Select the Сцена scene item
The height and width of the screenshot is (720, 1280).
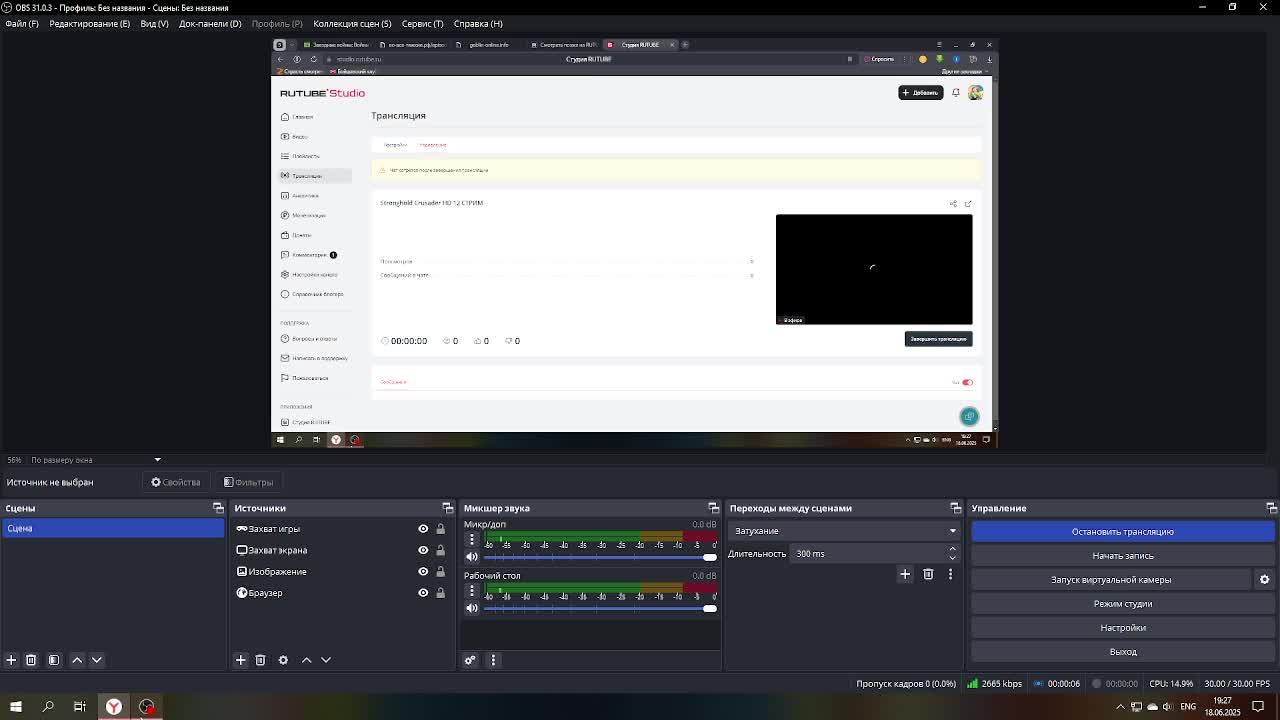(113, 528)
